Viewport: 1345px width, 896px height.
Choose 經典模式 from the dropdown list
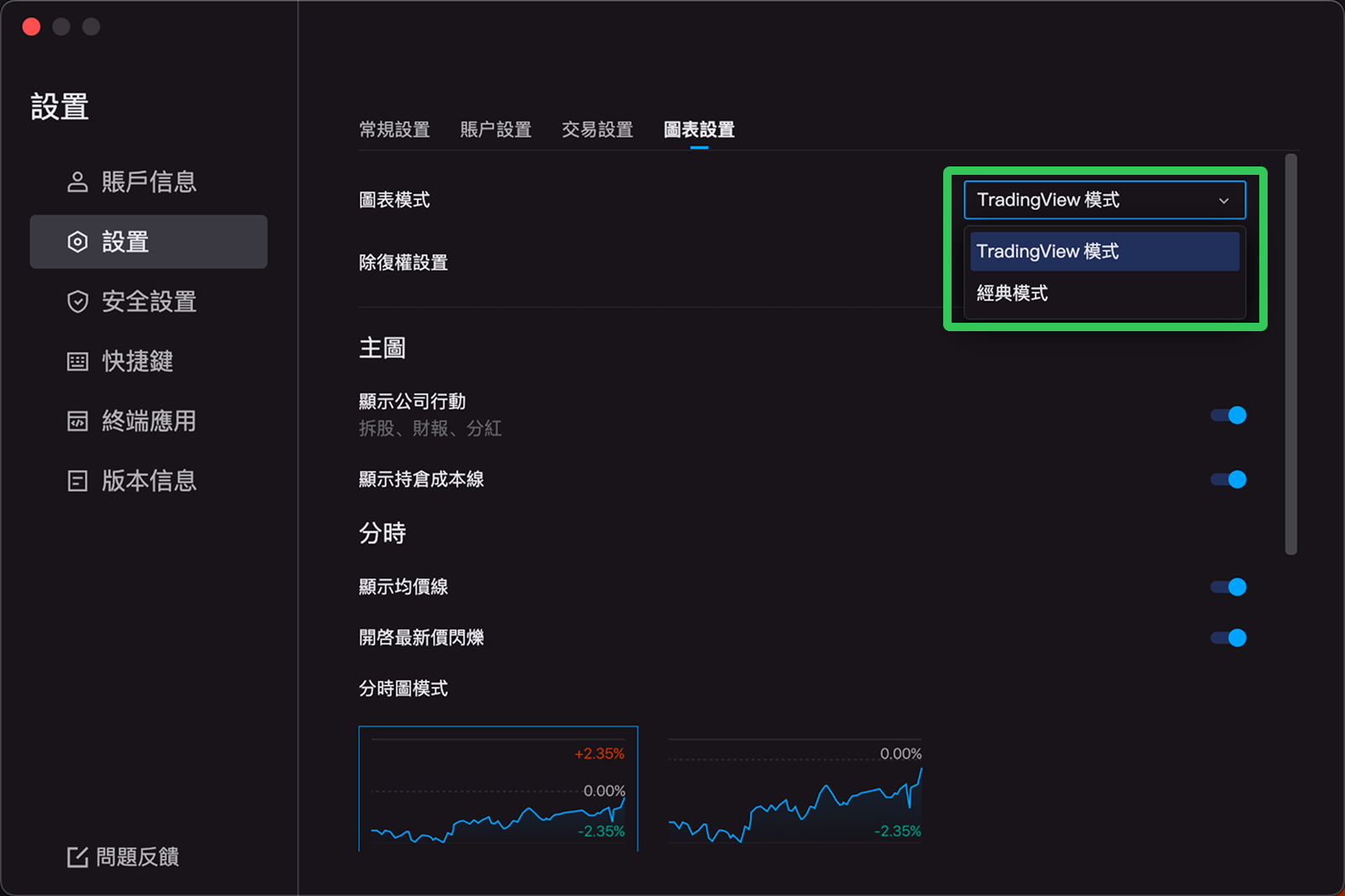point(1012,293)
